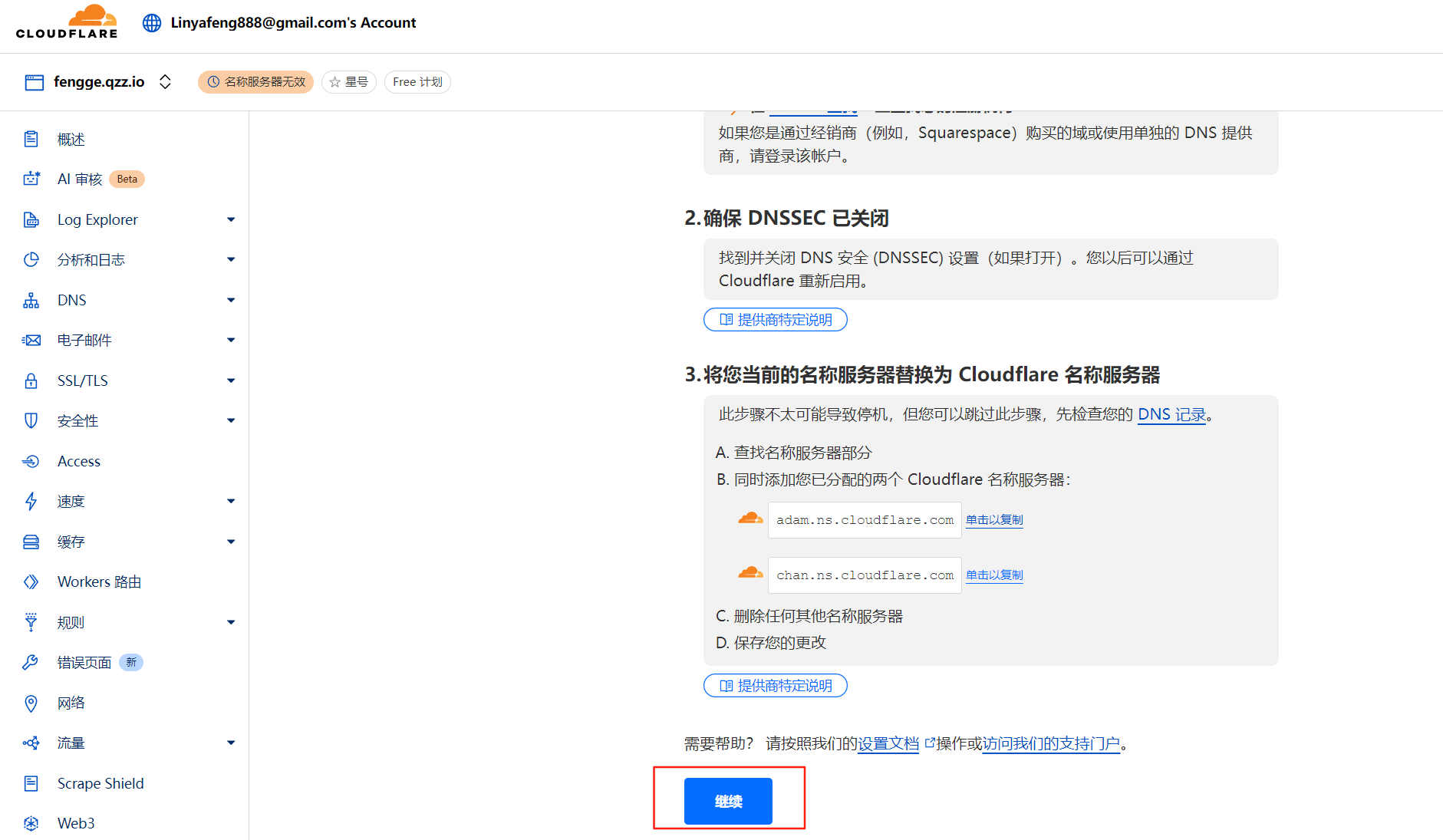Click the 继续 button

727,800
